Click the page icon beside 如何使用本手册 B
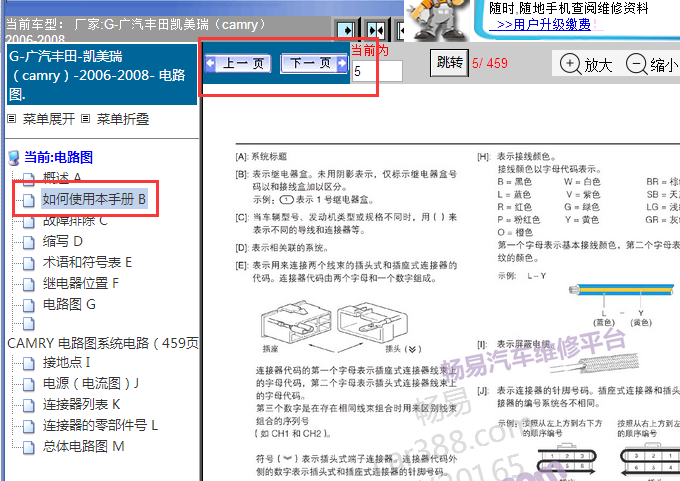The width and height of the screenshot is (680, 481). point(29,200)
